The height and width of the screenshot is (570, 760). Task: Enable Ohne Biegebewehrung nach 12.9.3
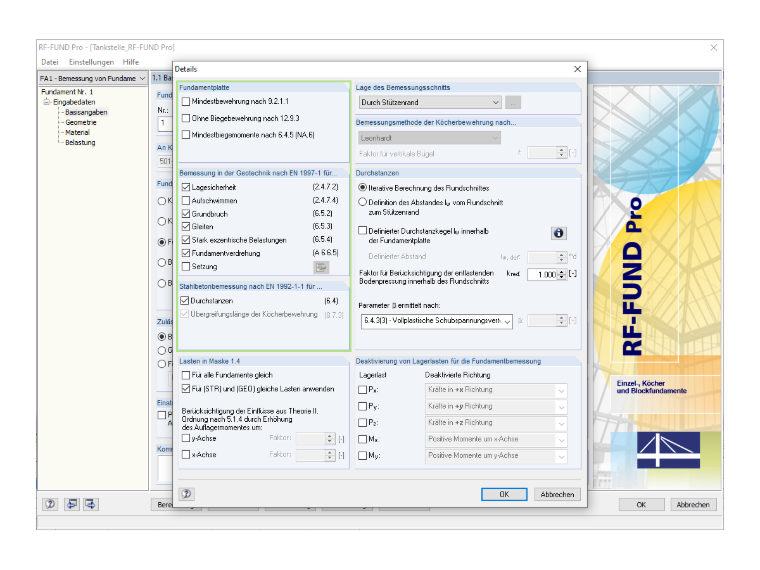pos(186,118)
